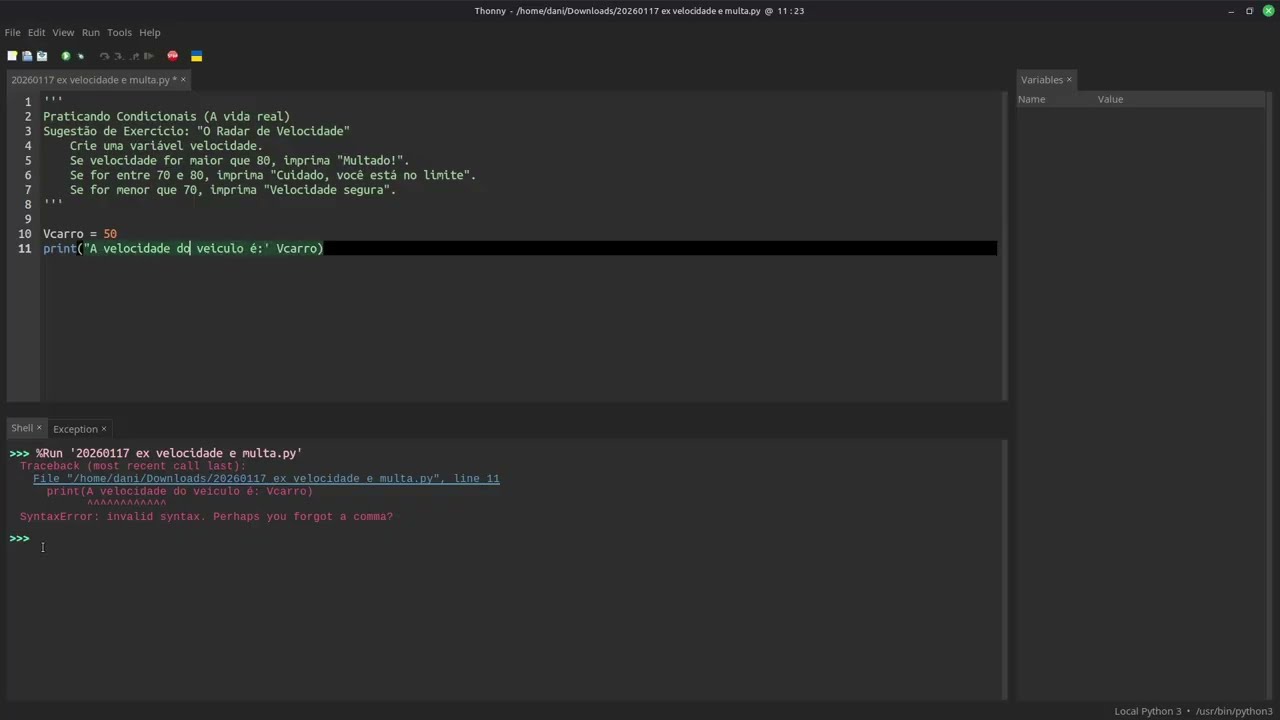Click line 'Se velocidade for maior que 80'

[239, 161]
